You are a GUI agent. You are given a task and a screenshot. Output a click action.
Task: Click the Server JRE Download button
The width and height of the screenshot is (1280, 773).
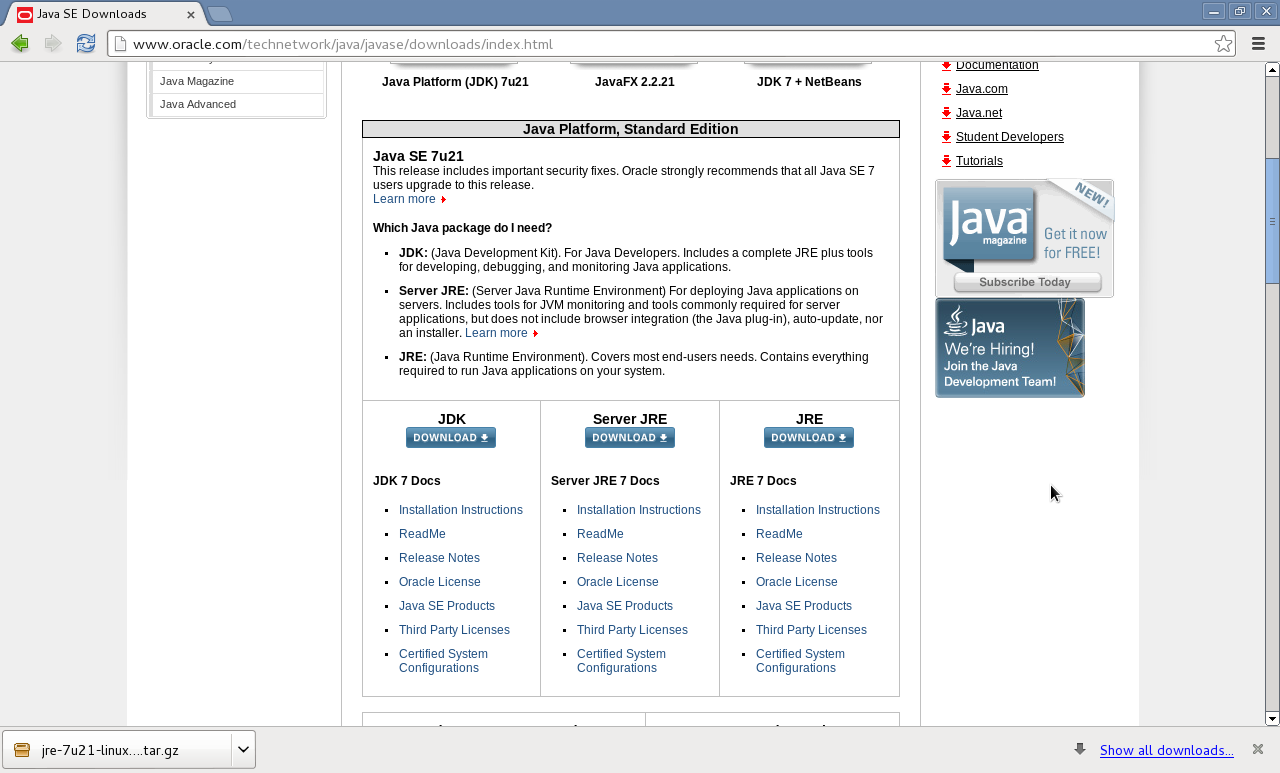pos(630,438)
